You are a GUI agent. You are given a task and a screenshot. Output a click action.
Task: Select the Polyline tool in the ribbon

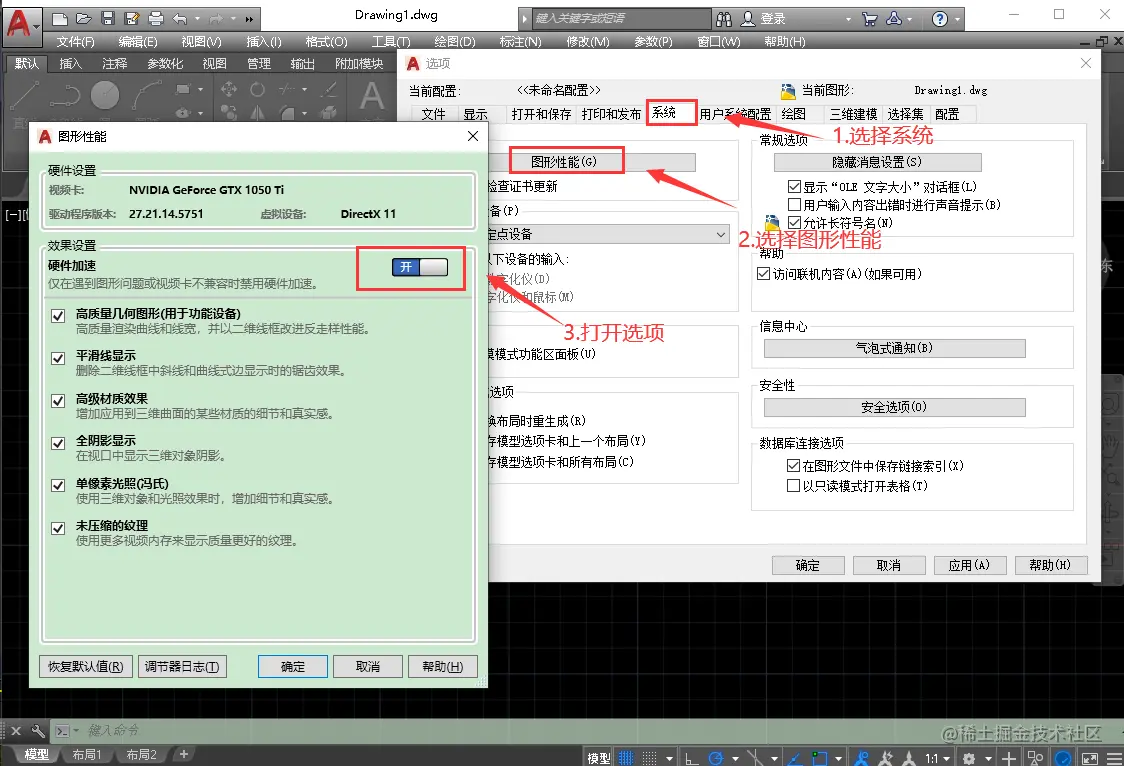coord(65,95)
